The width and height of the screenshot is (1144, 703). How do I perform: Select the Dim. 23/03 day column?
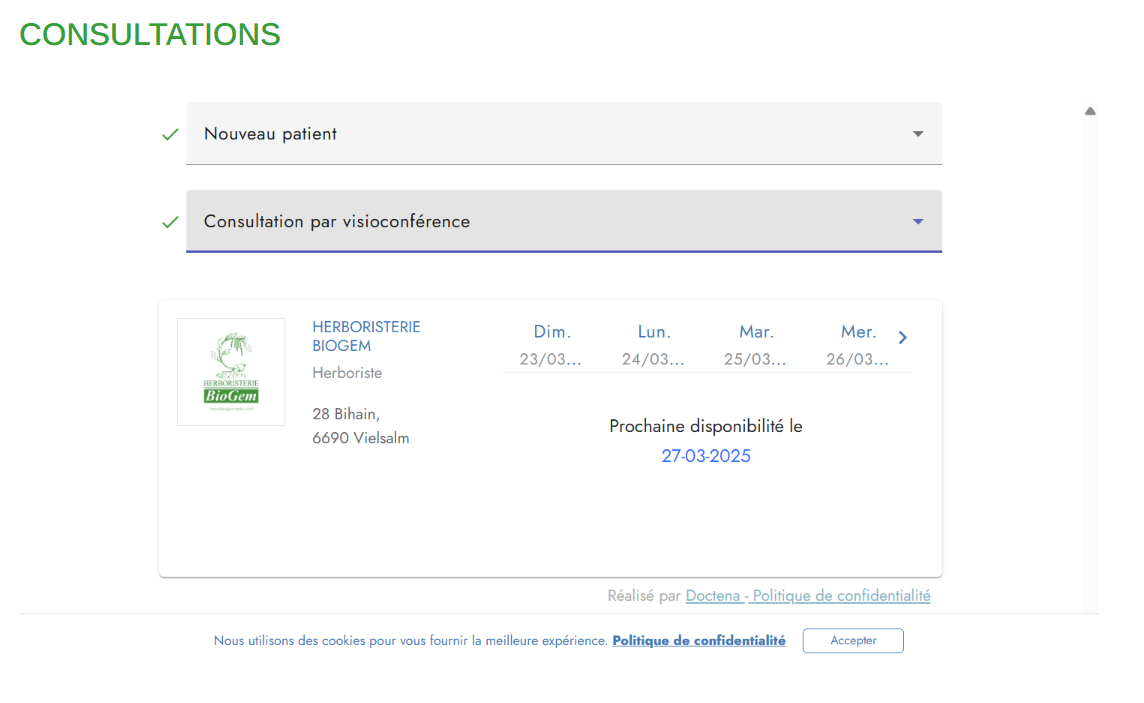552,345
